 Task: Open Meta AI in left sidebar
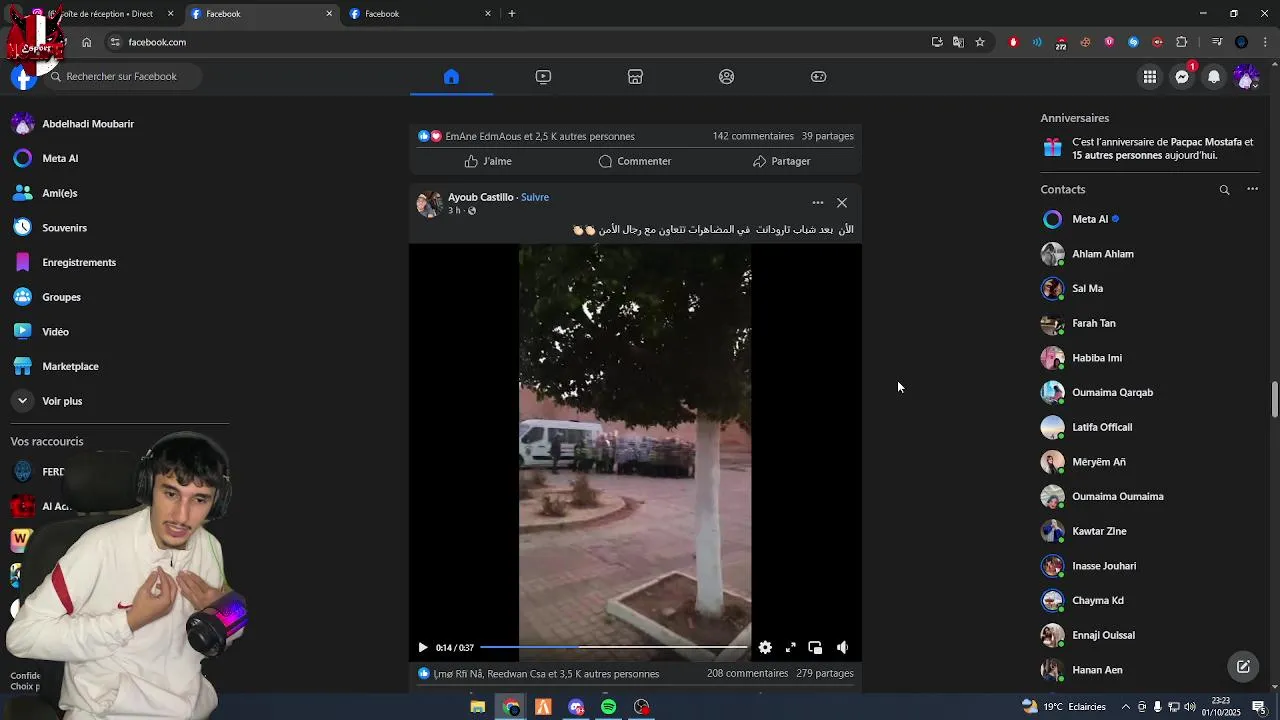(60, 158)
